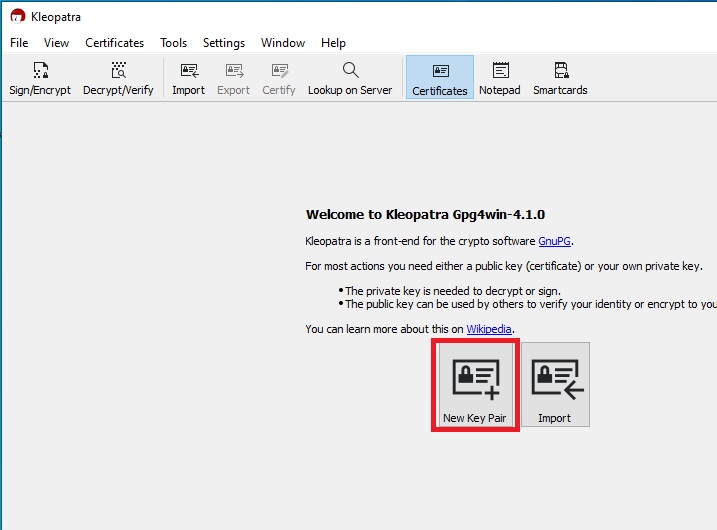This screenshot has width=717, height=530.
Task: Open the Smartcards view
Action: (560, 78)
